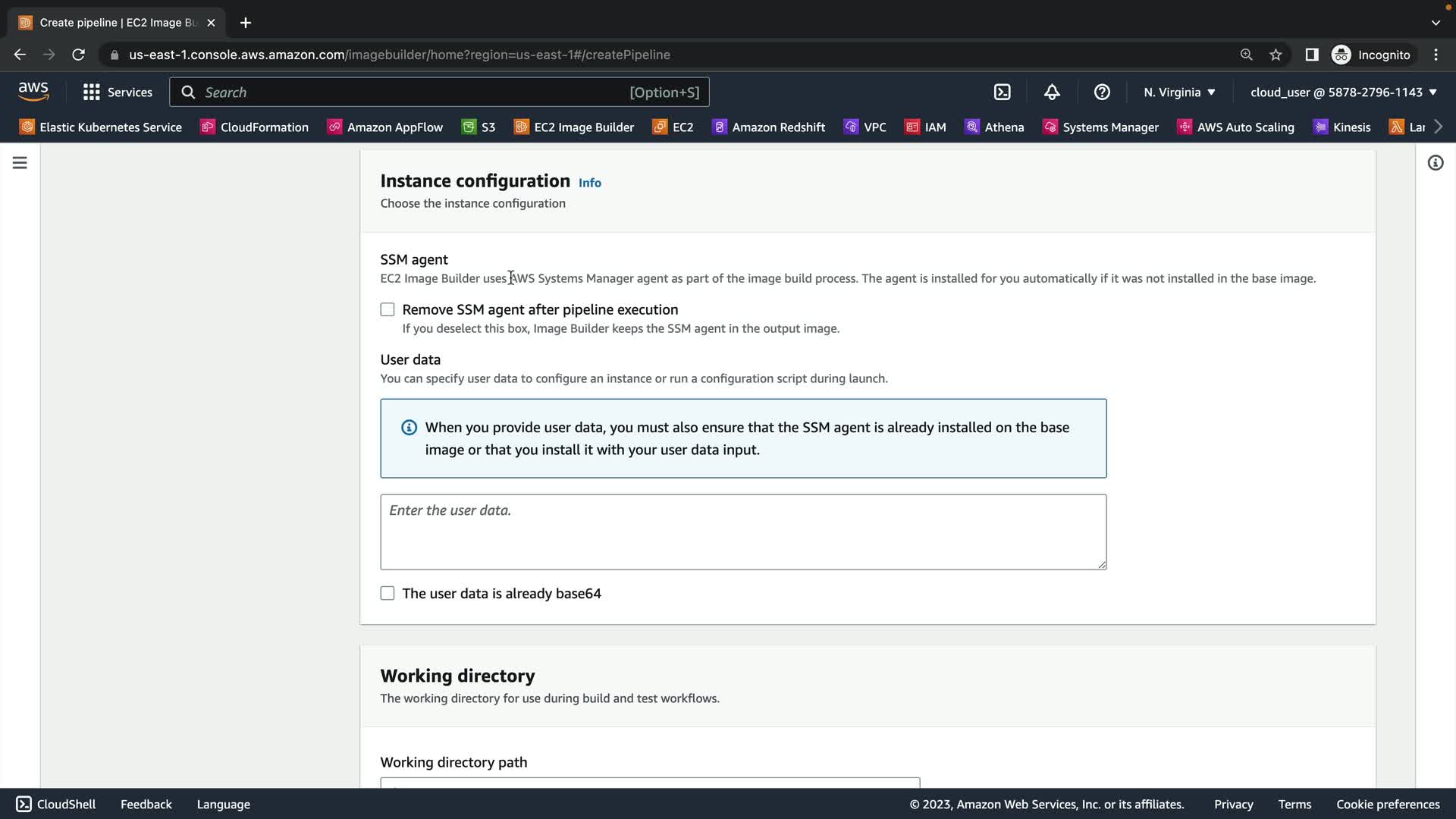This screenshot has width=1456, height=819.
Task: Open the N. Virginia region dropdown
Action: [1179, 92]
